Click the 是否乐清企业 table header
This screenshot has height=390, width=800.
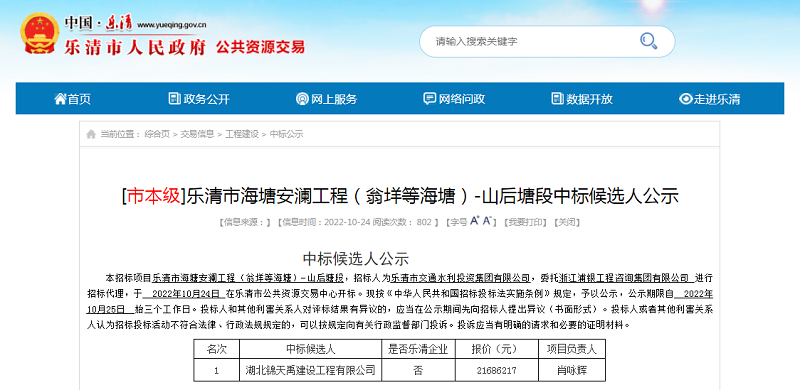(x=418, y=350)
